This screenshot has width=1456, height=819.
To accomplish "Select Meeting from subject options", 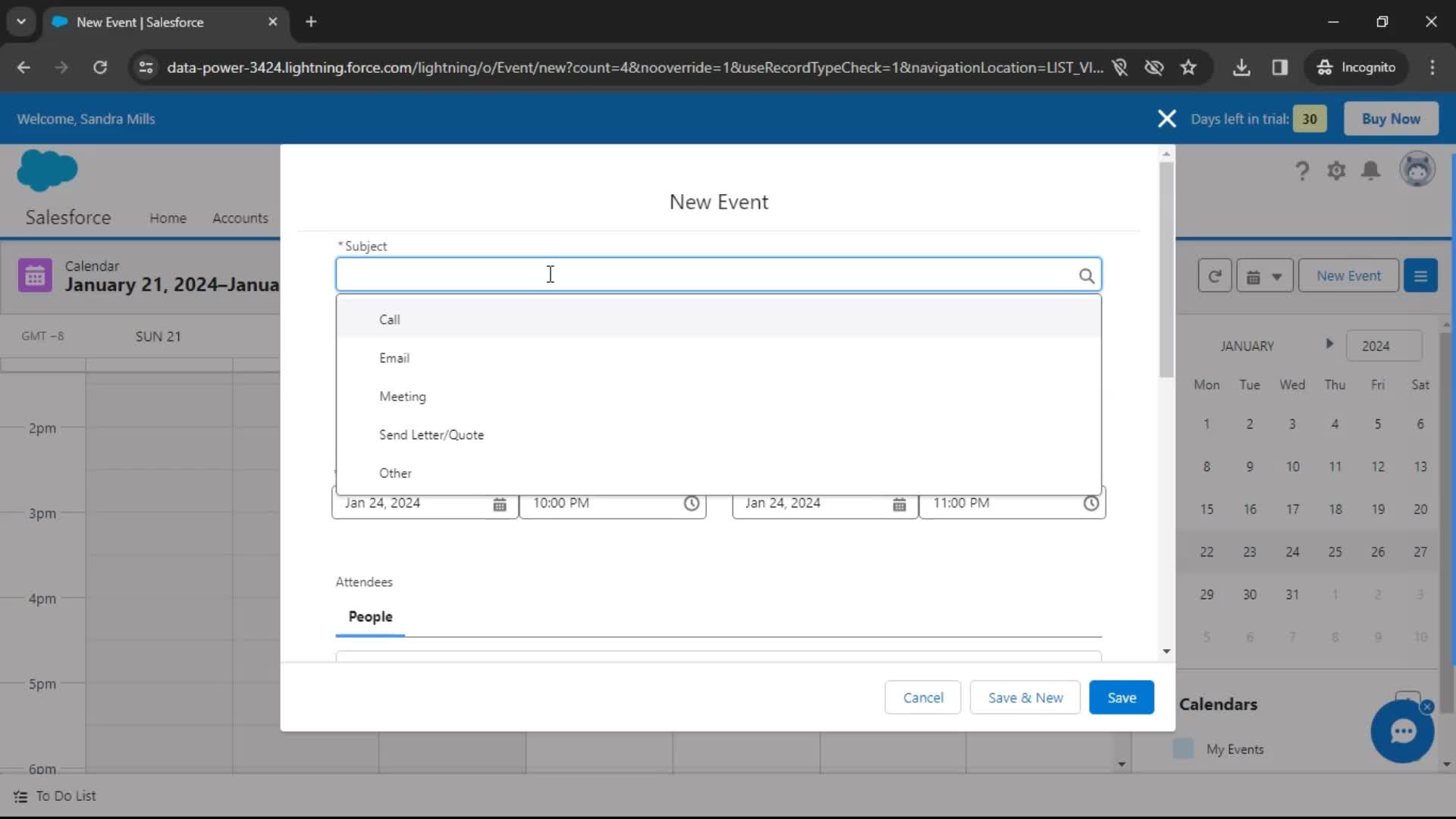I will [719, 397].
